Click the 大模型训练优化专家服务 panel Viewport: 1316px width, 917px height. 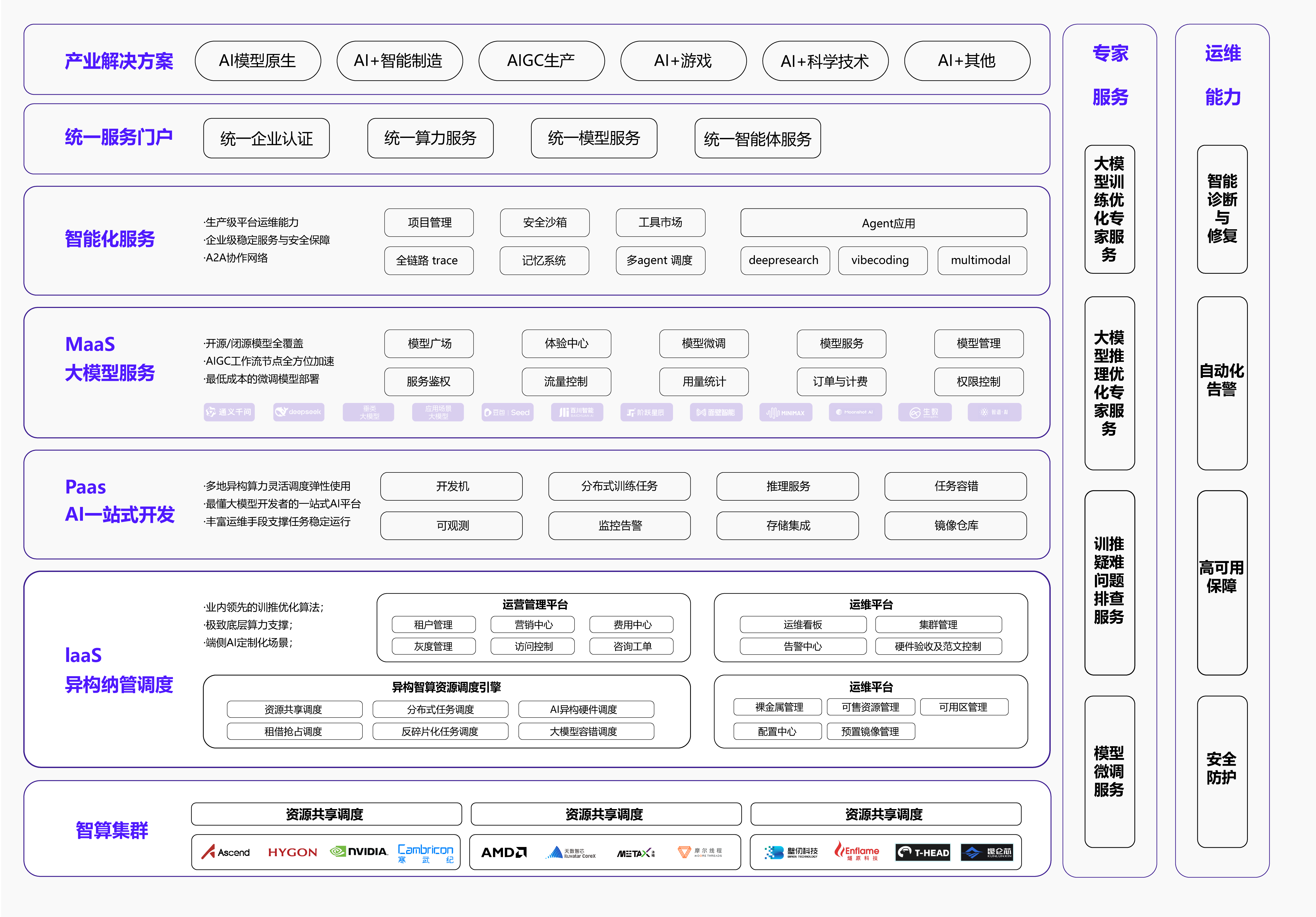[x=1110, y=209]
